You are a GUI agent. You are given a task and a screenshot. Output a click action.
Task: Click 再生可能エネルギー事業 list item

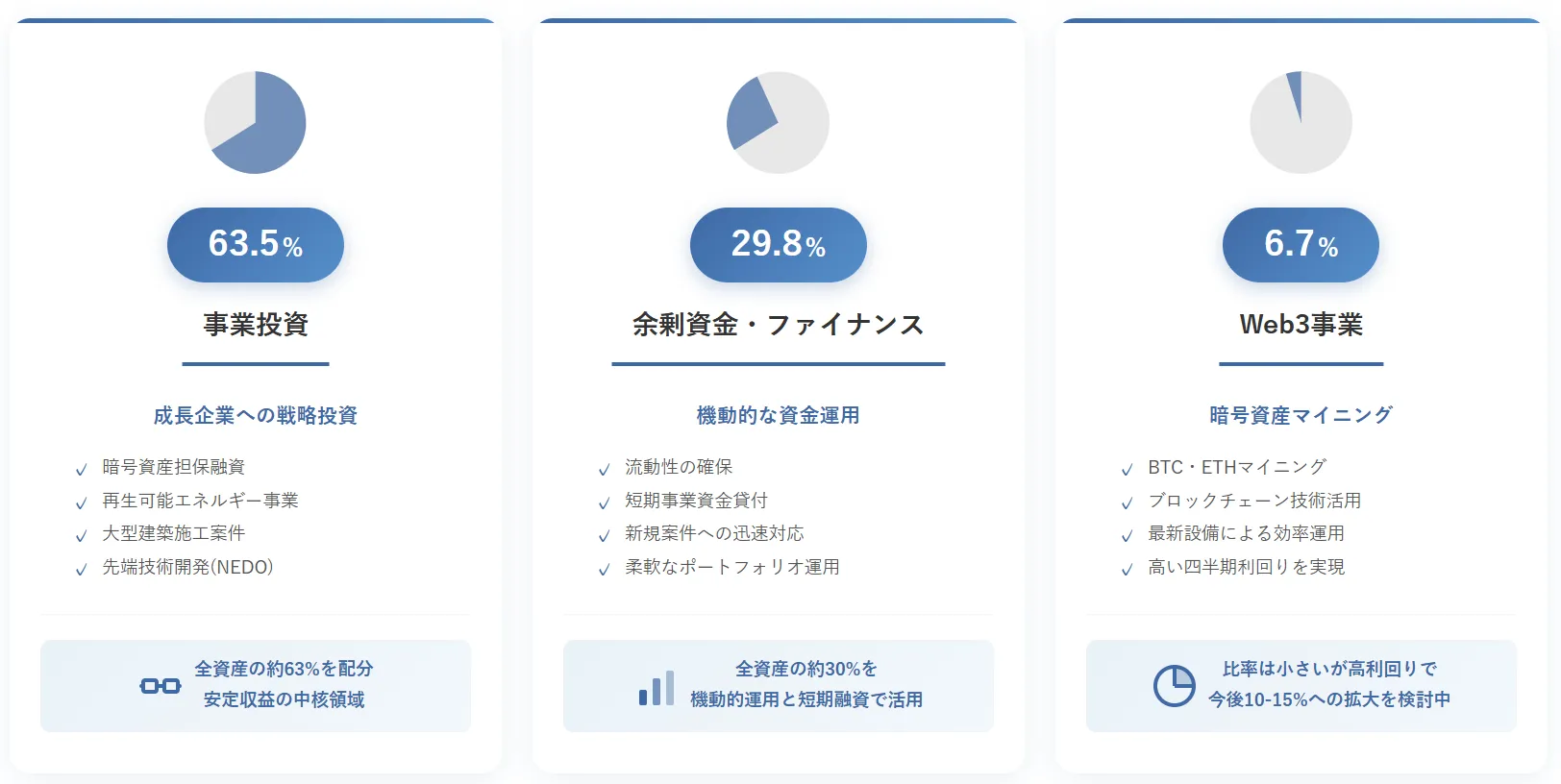pos(200,501)
